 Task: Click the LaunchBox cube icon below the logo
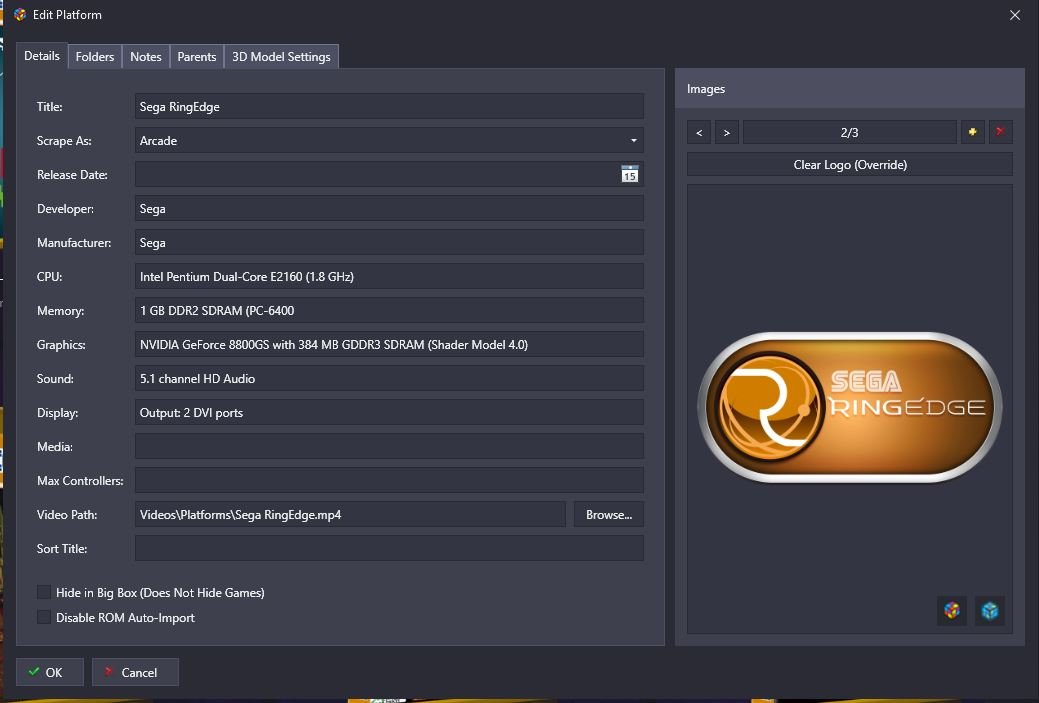point(952,610)
